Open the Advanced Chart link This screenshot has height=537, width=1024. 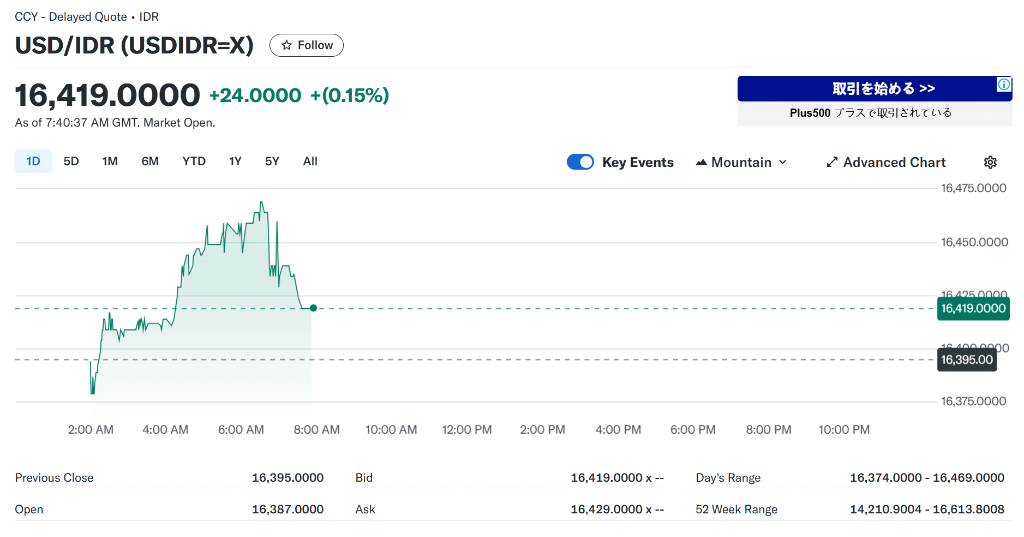click(x=886, y=162)
